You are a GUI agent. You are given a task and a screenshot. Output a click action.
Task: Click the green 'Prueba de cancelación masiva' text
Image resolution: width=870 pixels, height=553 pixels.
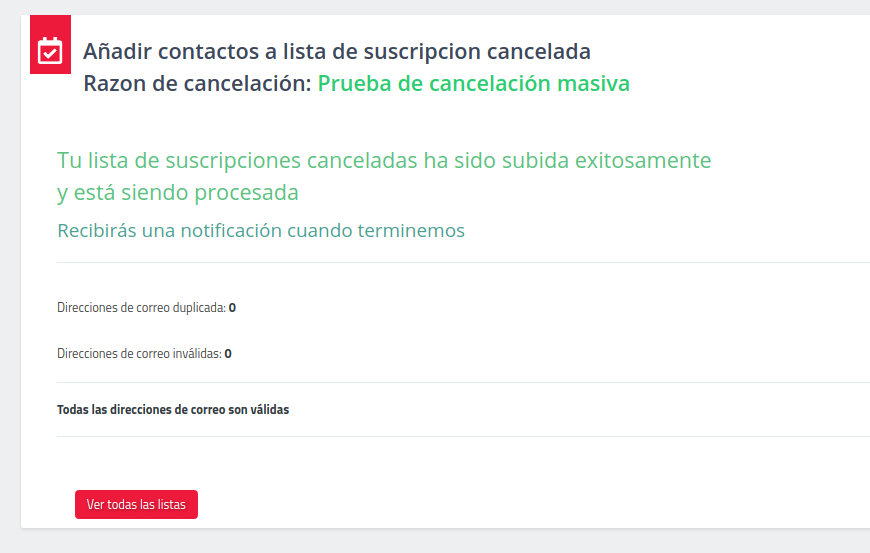(x=473, y=84)
